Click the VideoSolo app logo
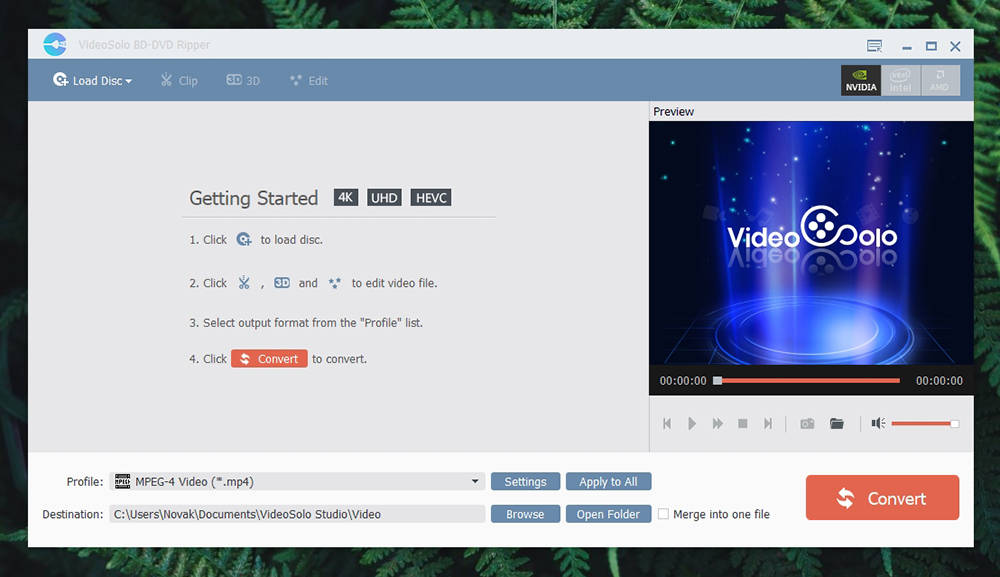The image size is (1000, 577). point(55,45)
